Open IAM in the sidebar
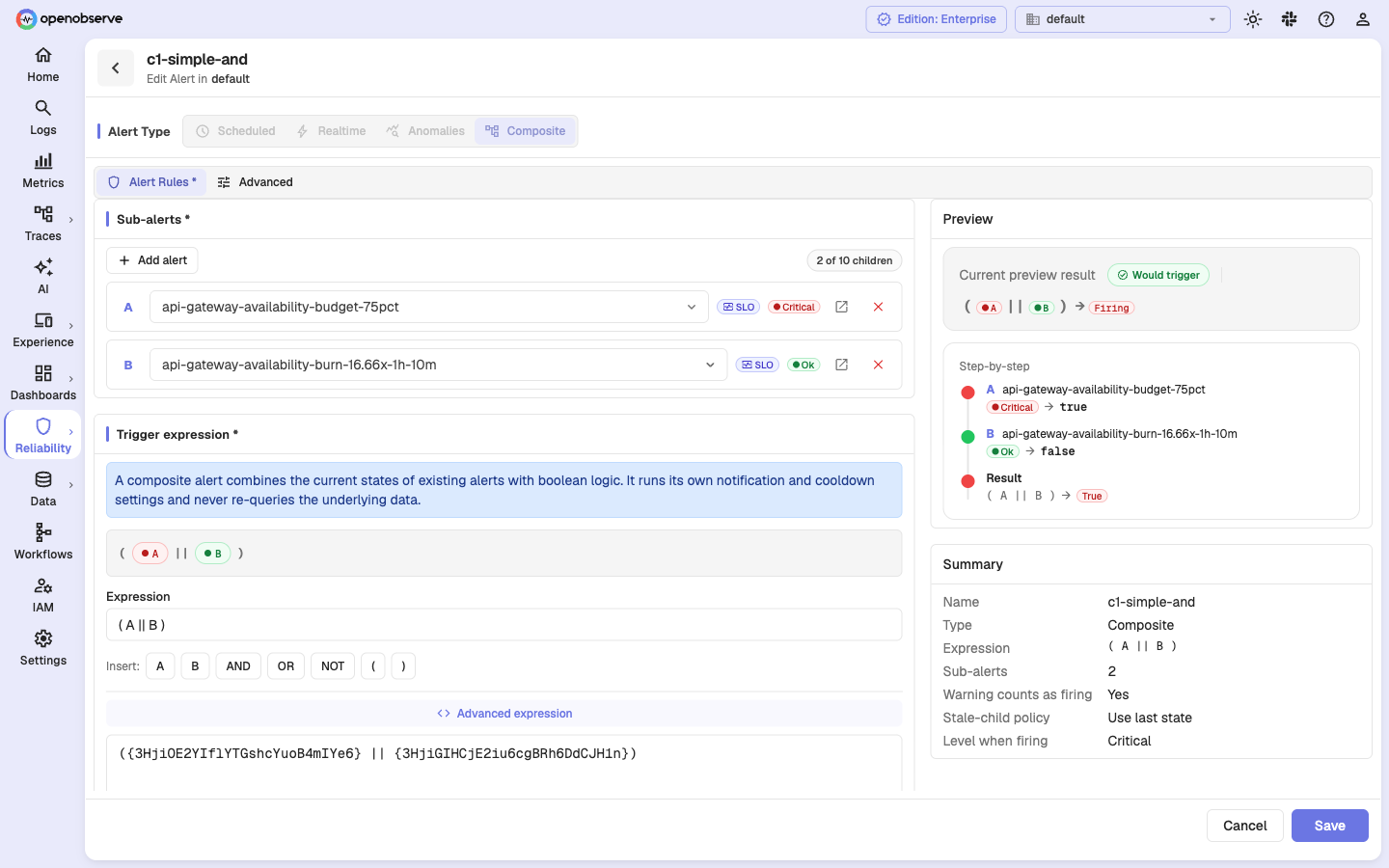This screenshot has height=868, width=1389. click(42, 595)
